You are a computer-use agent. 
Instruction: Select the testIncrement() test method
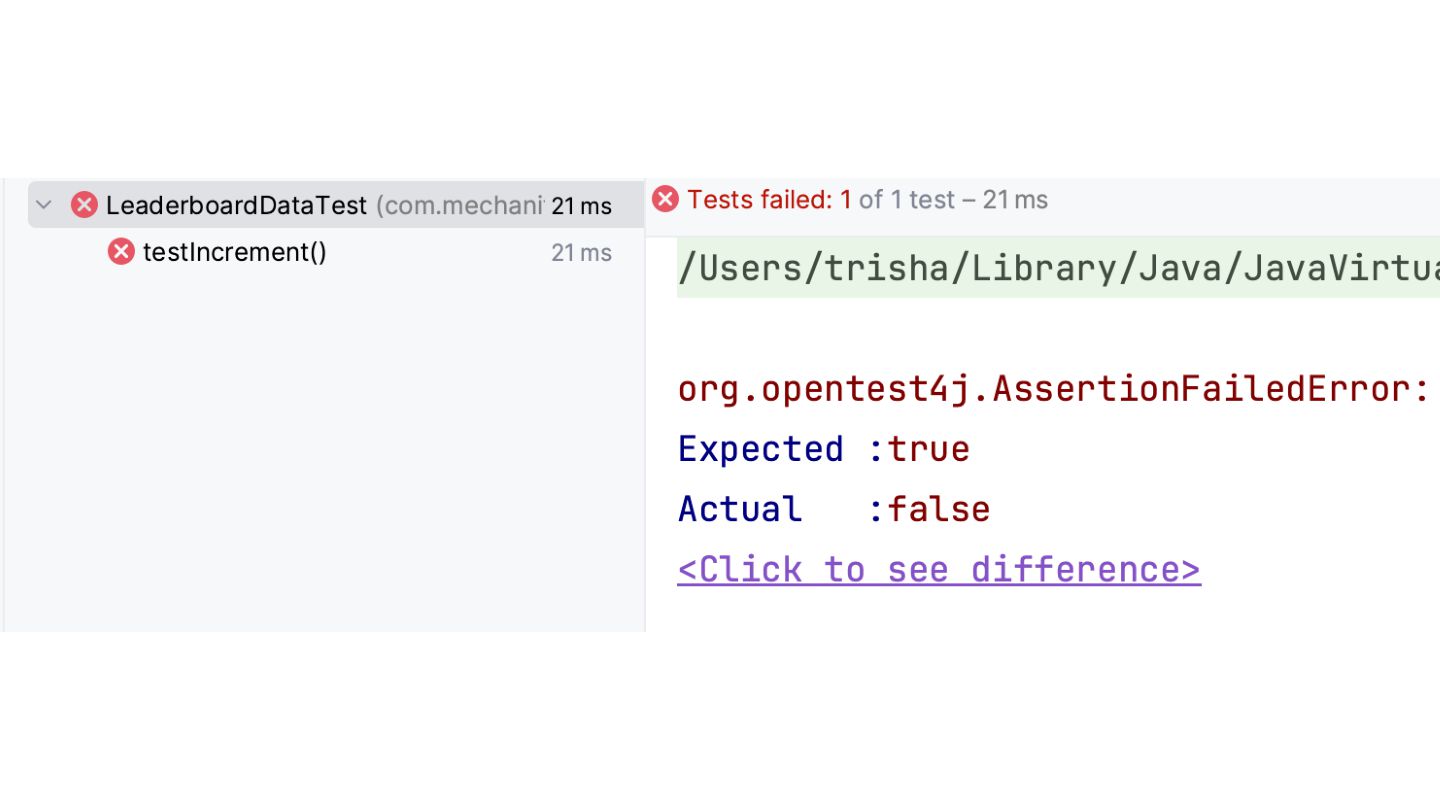[235, 252]
